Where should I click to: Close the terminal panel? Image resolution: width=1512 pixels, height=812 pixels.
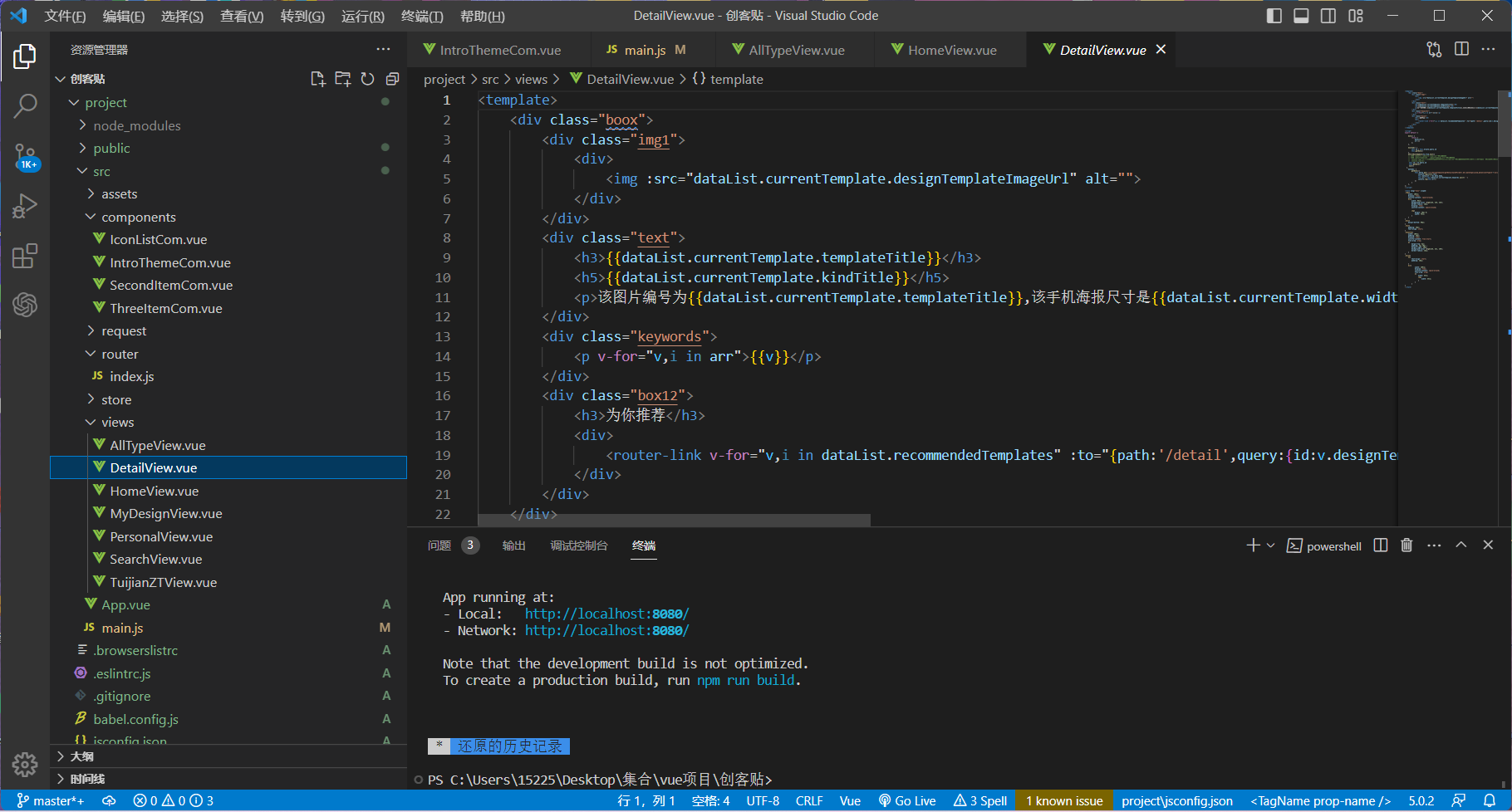tap(1488, 545)
